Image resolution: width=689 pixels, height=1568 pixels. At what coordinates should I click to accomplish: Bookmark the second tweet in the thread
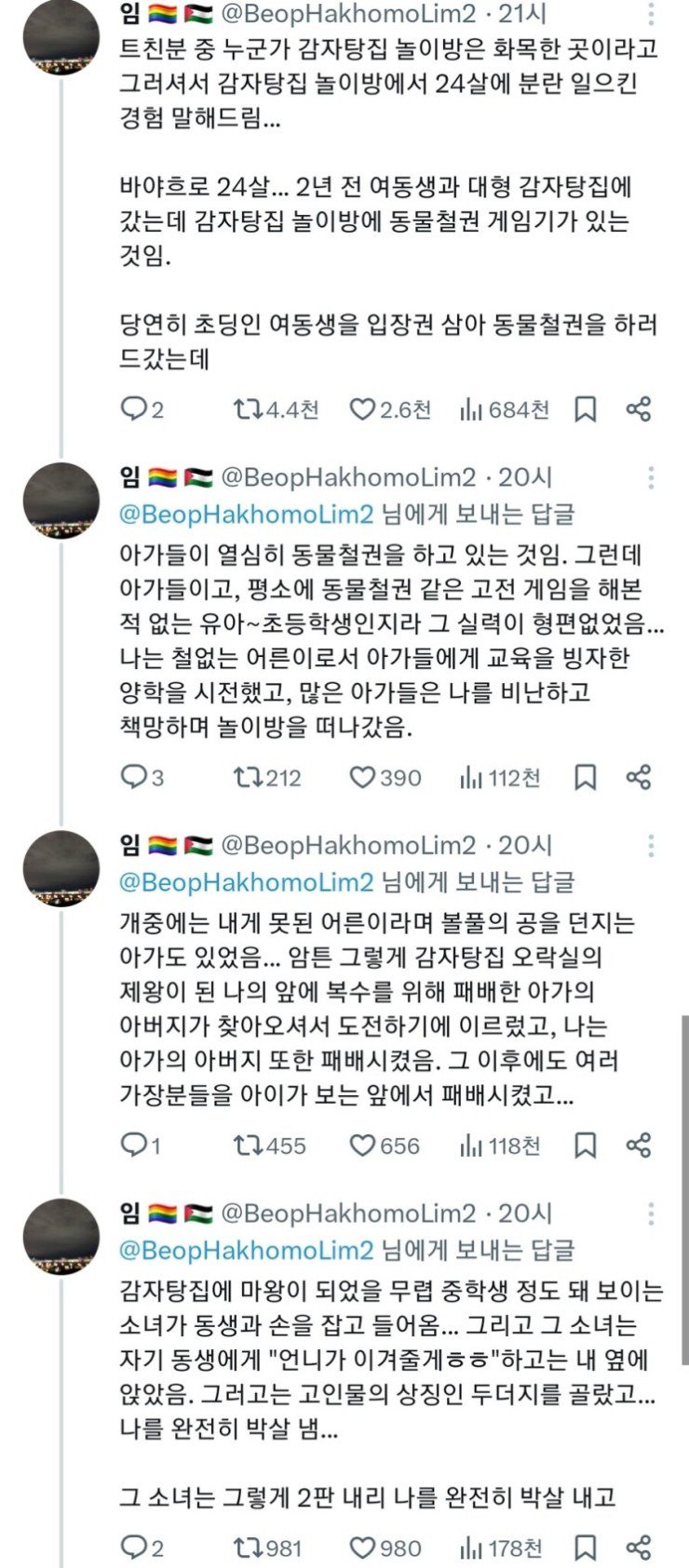tap(584, 775)
